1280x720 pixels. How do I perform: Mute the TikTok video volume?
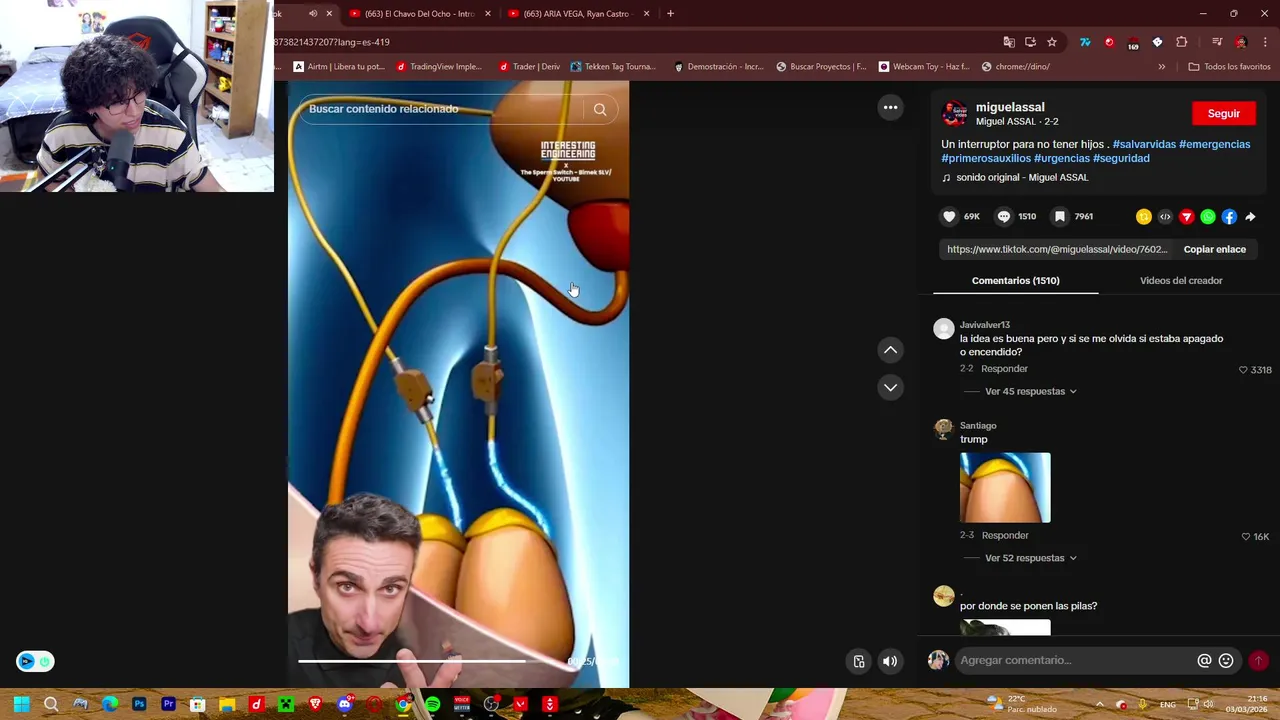(x=890, y=661)
